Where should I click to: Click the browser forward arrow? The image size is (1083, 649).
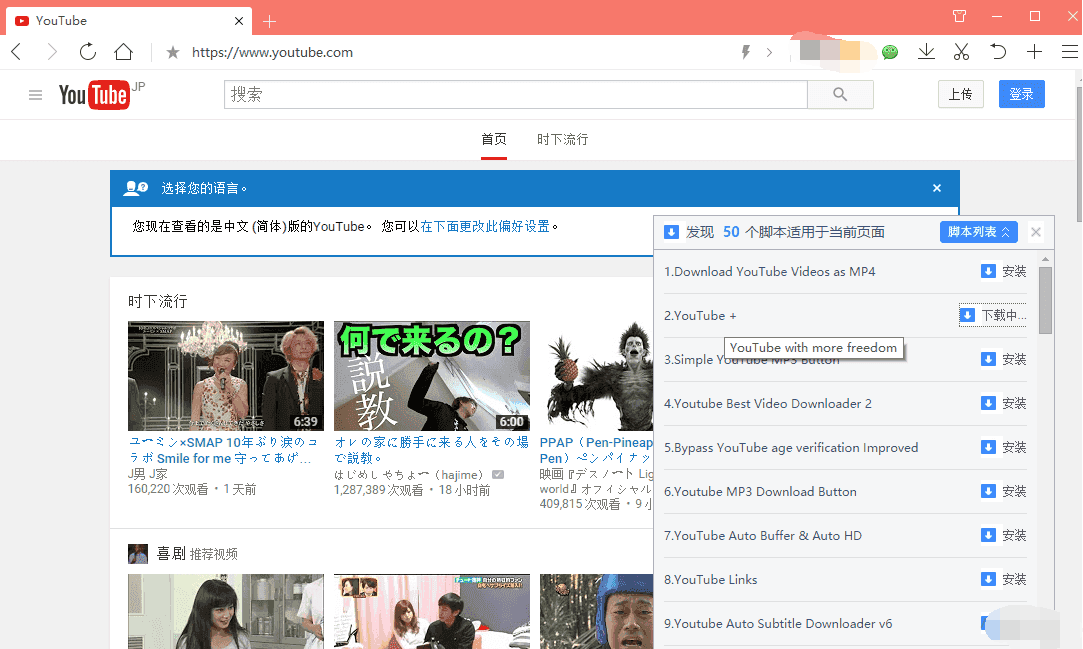tap(52, 52)
